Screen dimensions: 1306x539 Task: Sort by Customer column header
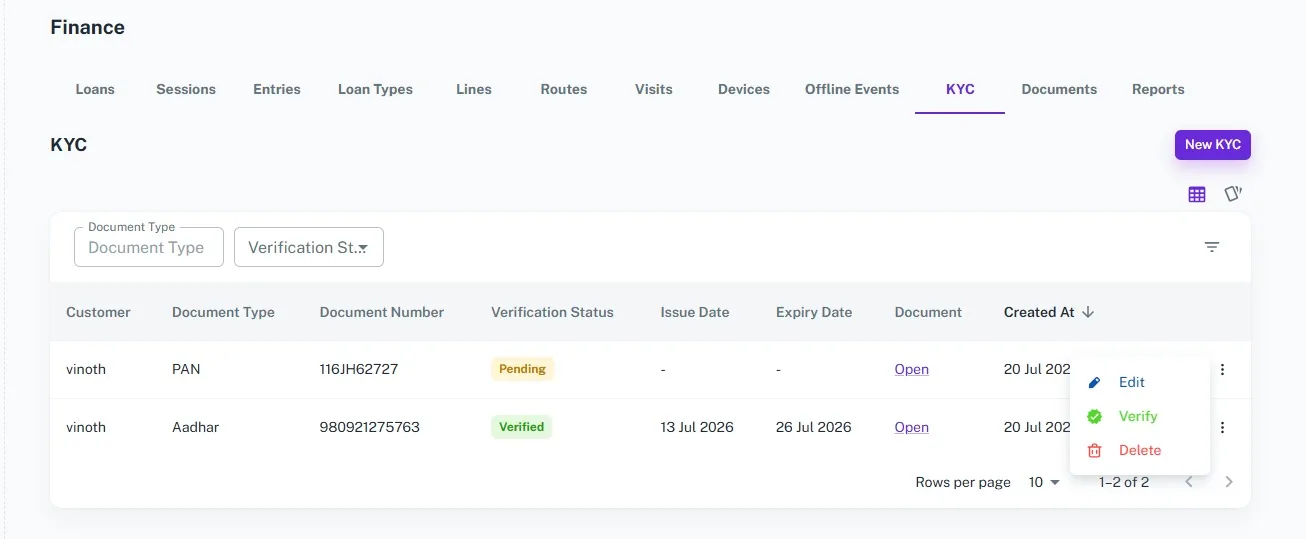tap(98, 312)
